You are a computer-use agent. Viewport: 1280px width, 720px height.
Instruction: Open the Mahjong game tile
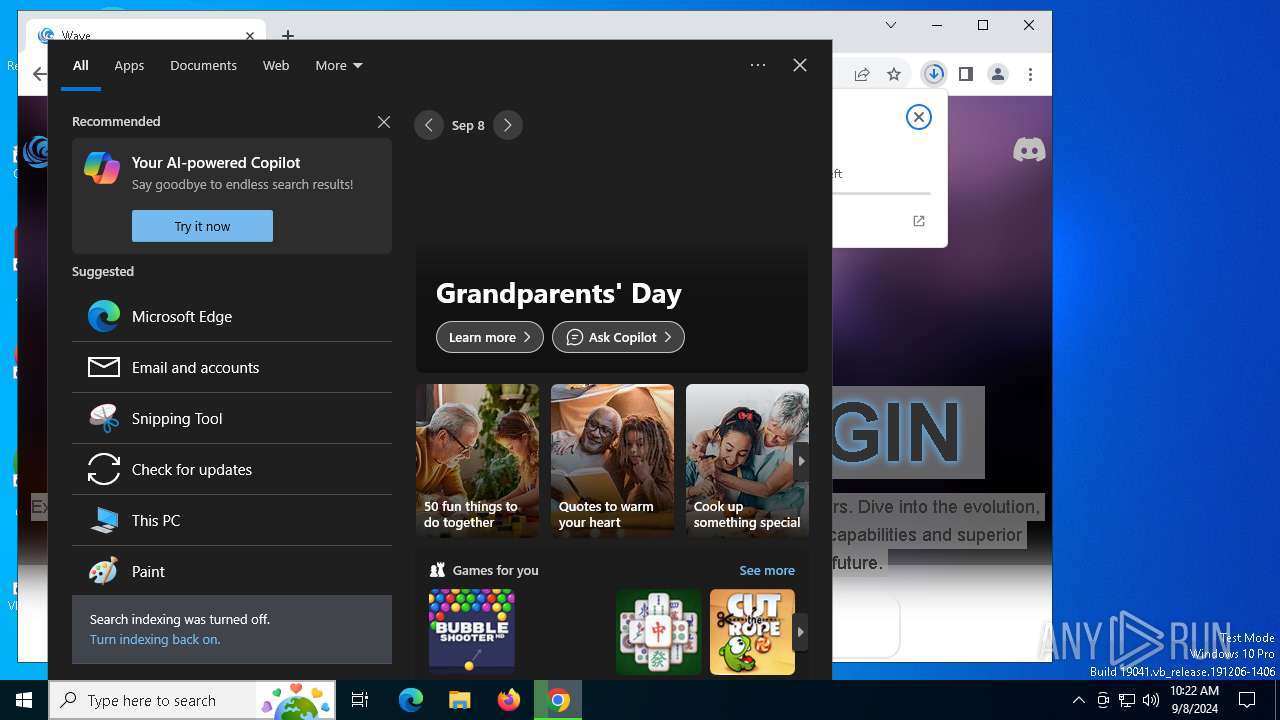click(659, 631)
